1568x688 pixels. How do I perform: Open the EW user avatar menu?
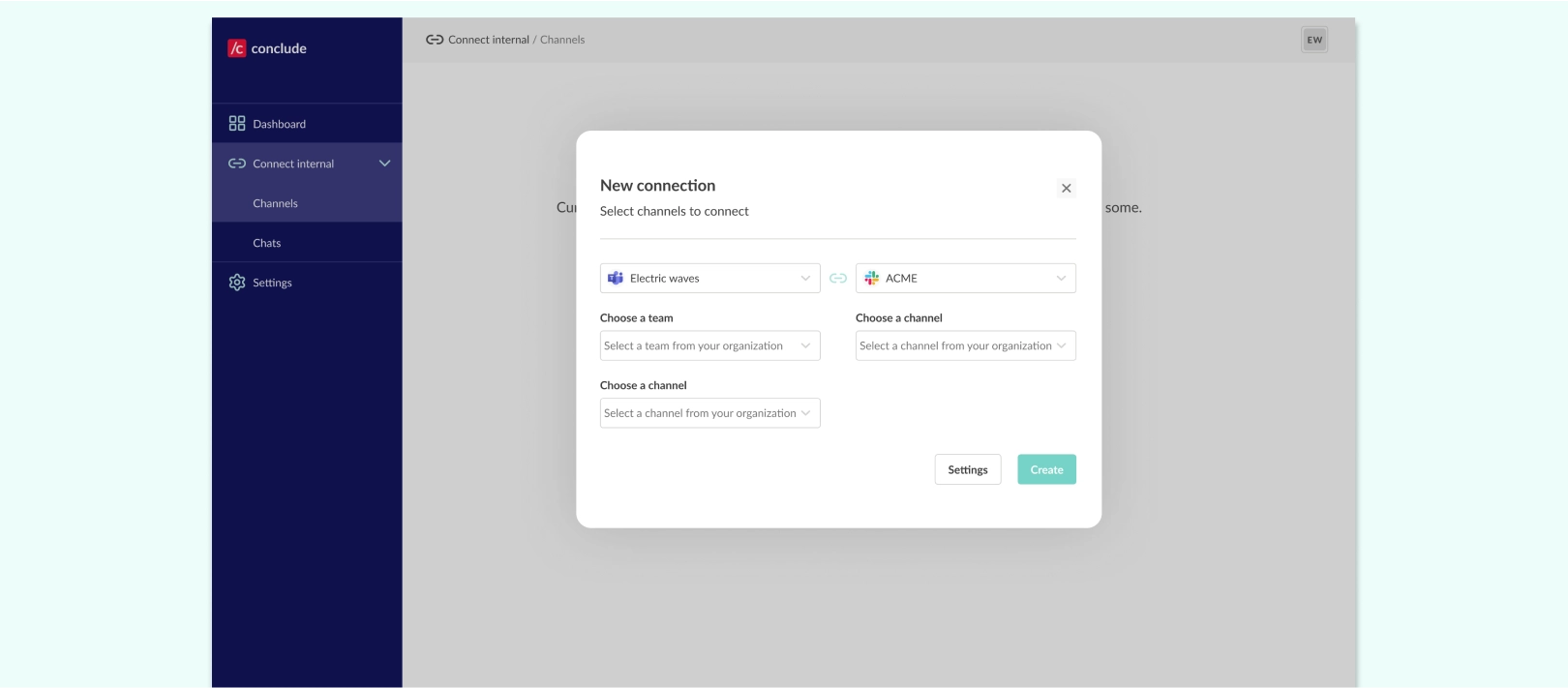[1313, 40]
